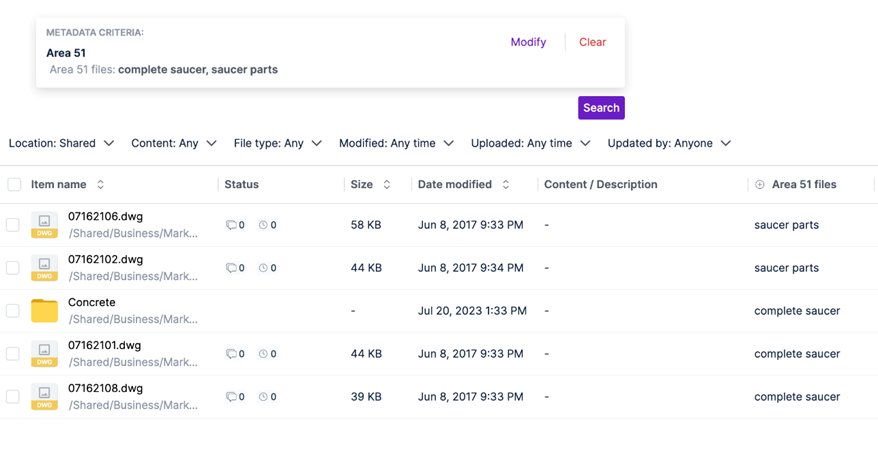Toggle the select-all checkbox in header

tap(14, 185)
